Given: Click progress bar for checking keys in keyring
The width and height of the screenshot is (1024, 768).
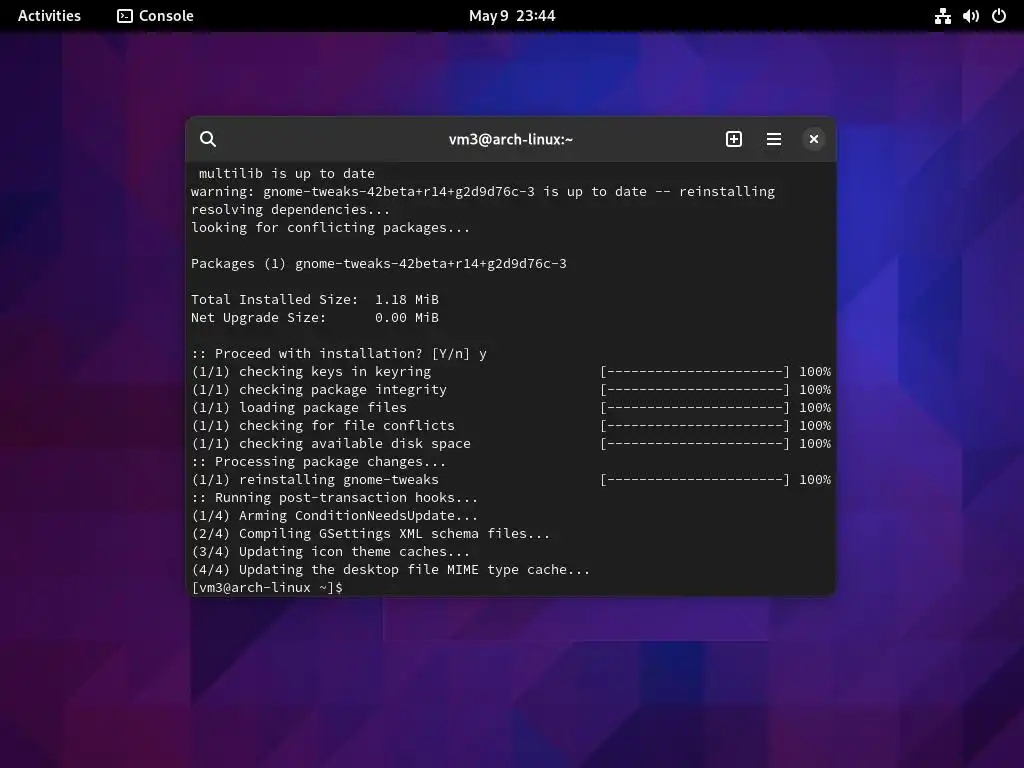Looking at the screenshot, I should [695, 372].
